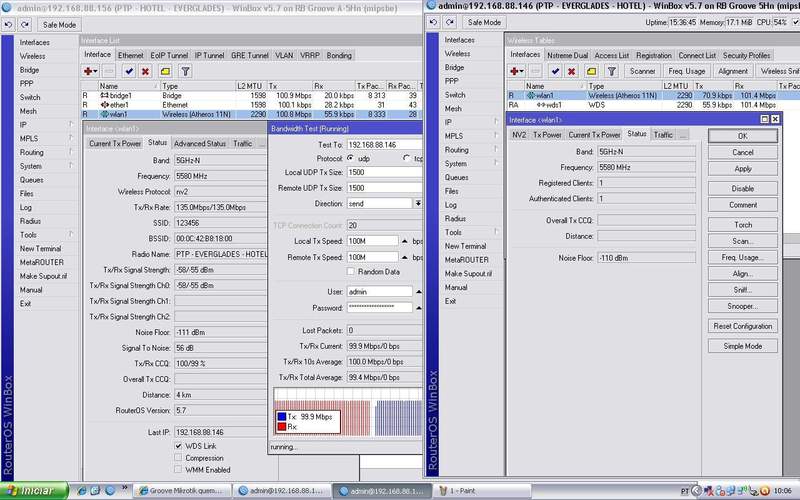Viewport: 800px width, 500px height.
Task: Click blue checkmark enable icon in Interface List
Action: click(x=129, y=71)
